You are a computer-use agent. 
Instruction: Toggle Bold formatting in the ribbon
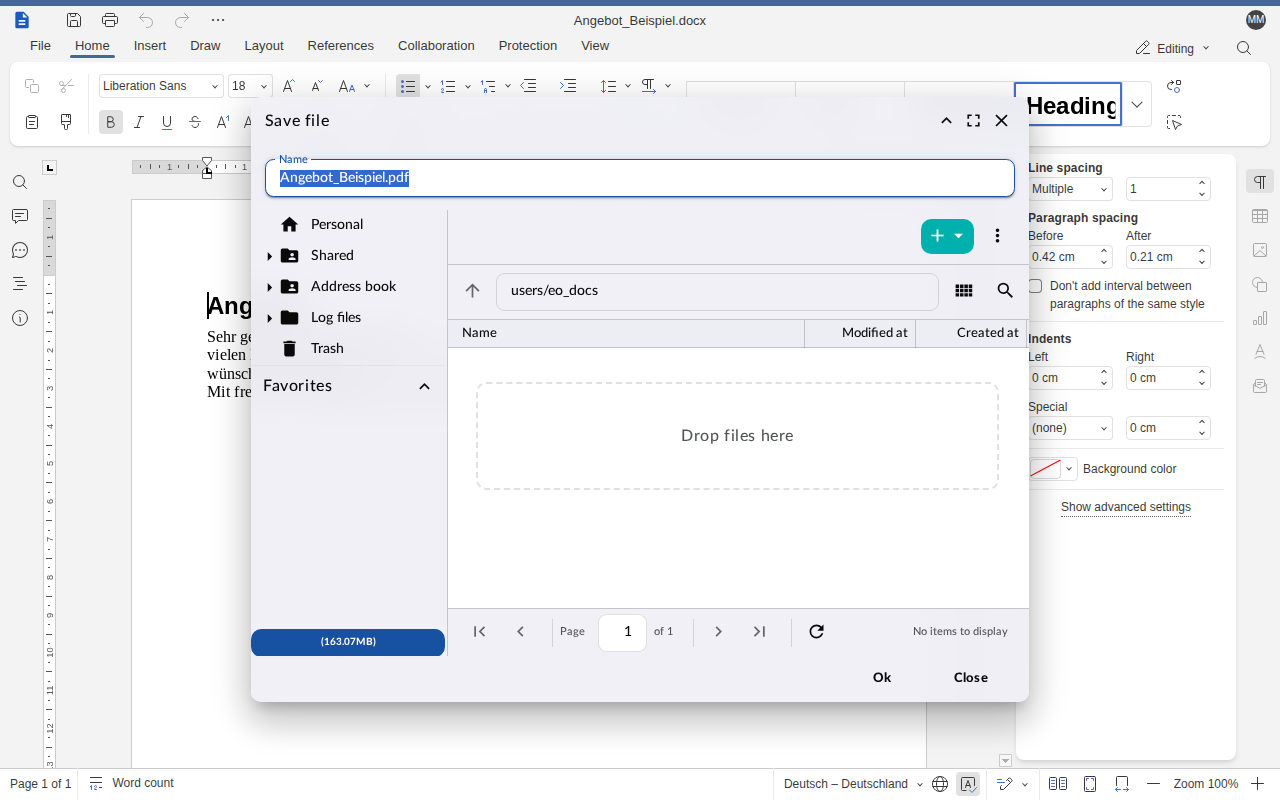click(110, 122)
